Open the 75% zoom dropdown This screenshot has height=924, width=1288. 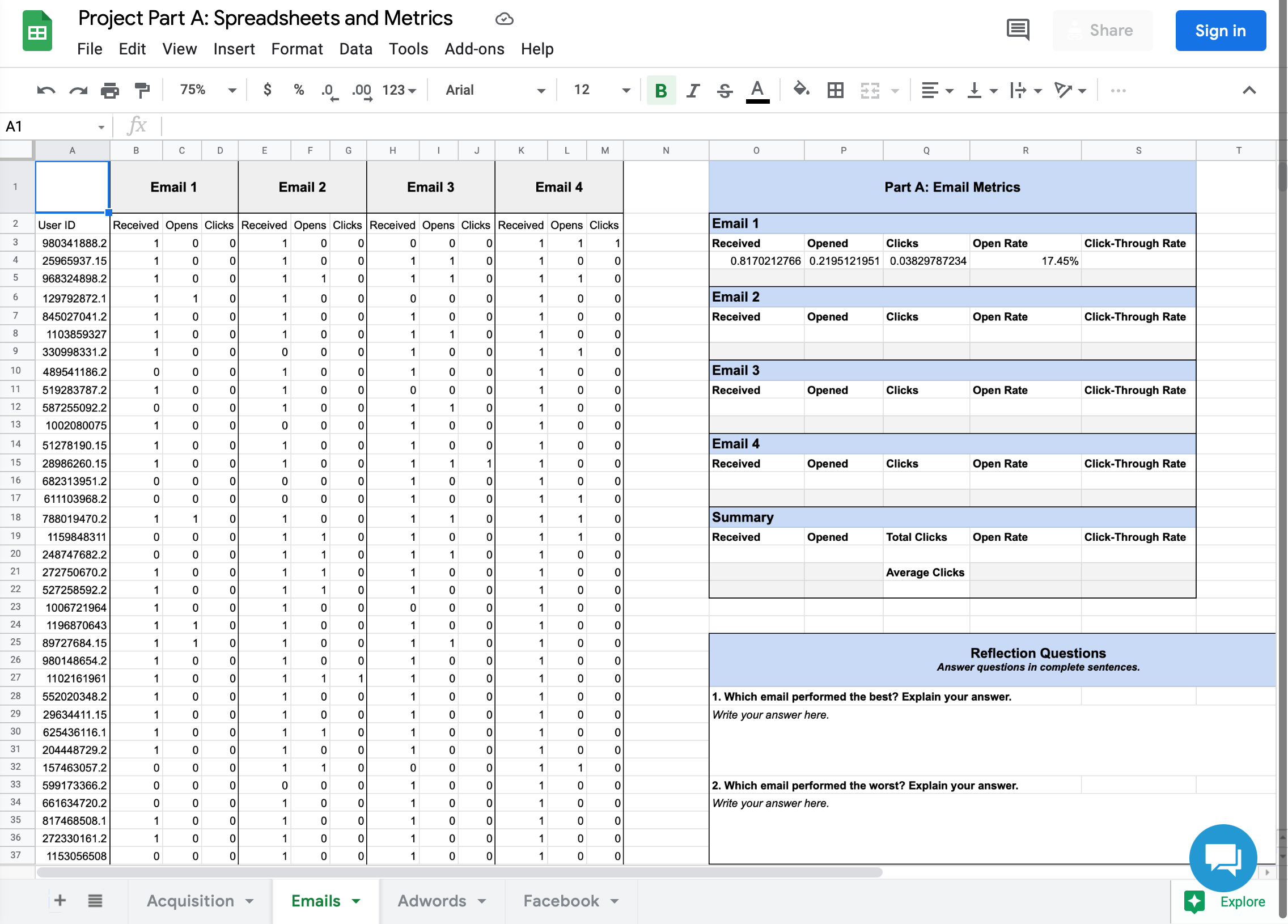click(207, 90)
